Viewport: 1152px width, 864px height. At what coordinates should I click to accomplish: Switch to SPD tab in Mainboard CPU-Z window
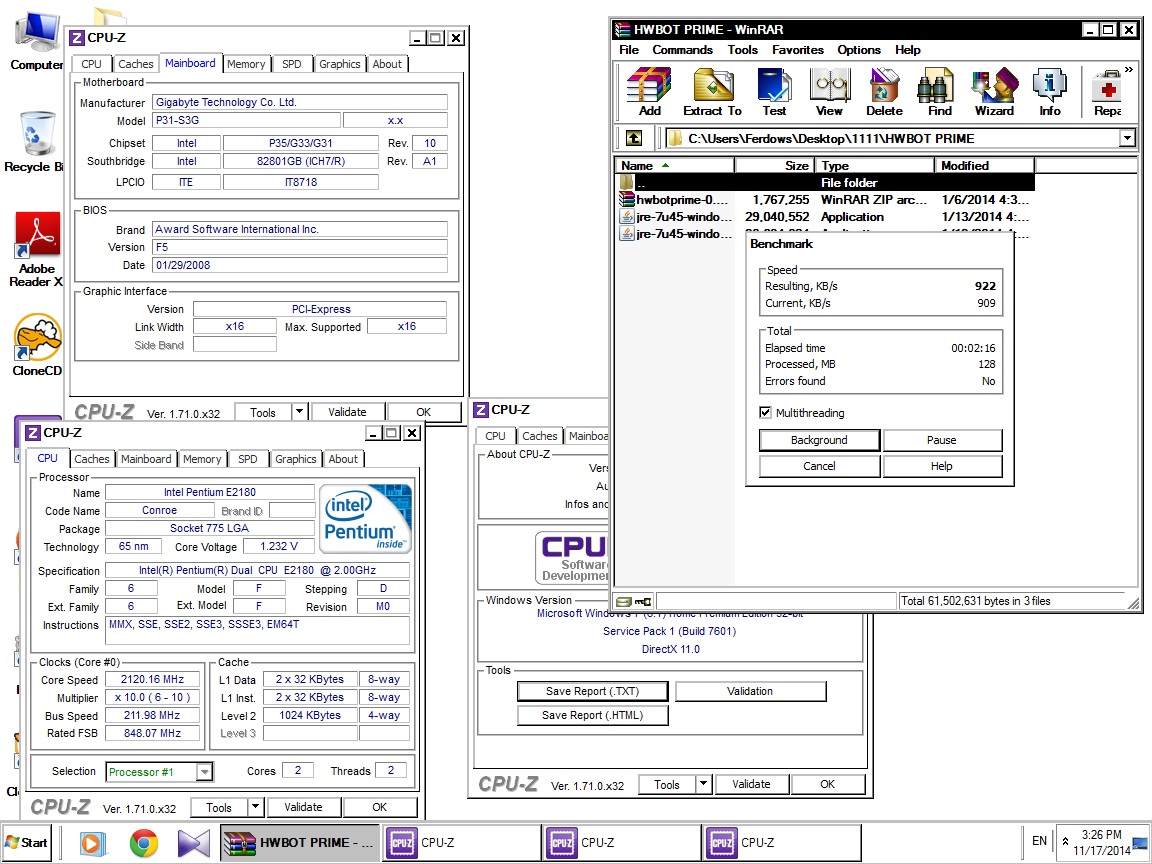[x=292, y=64]
